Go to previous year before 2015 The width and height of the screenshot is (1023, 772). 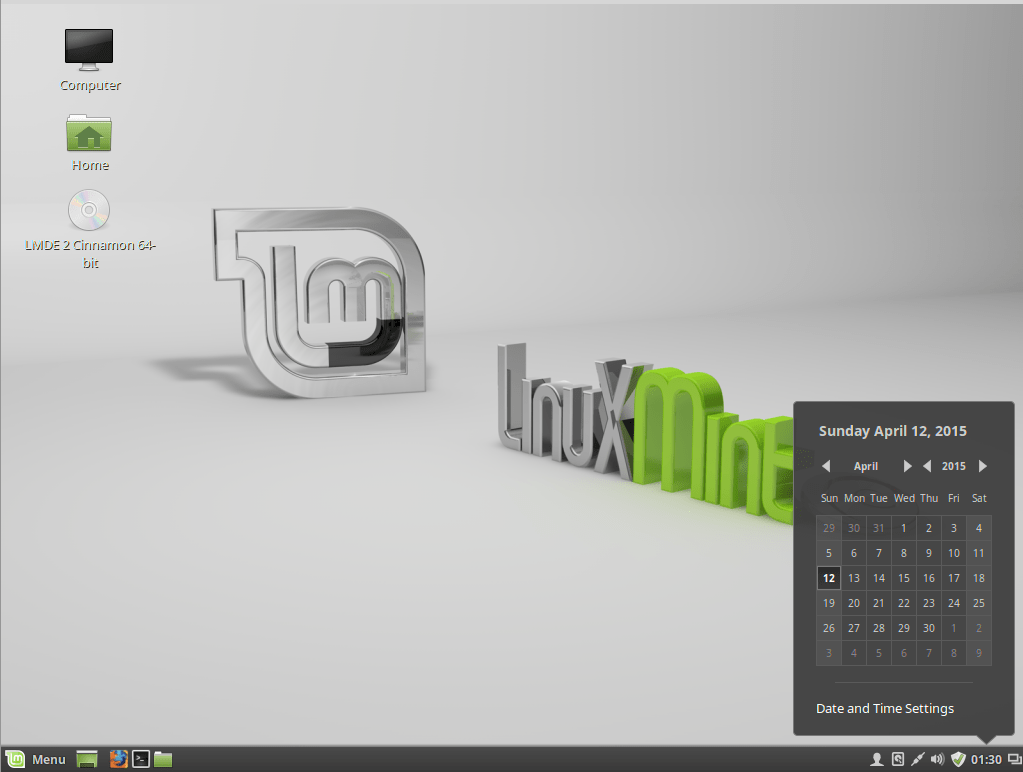926,466
